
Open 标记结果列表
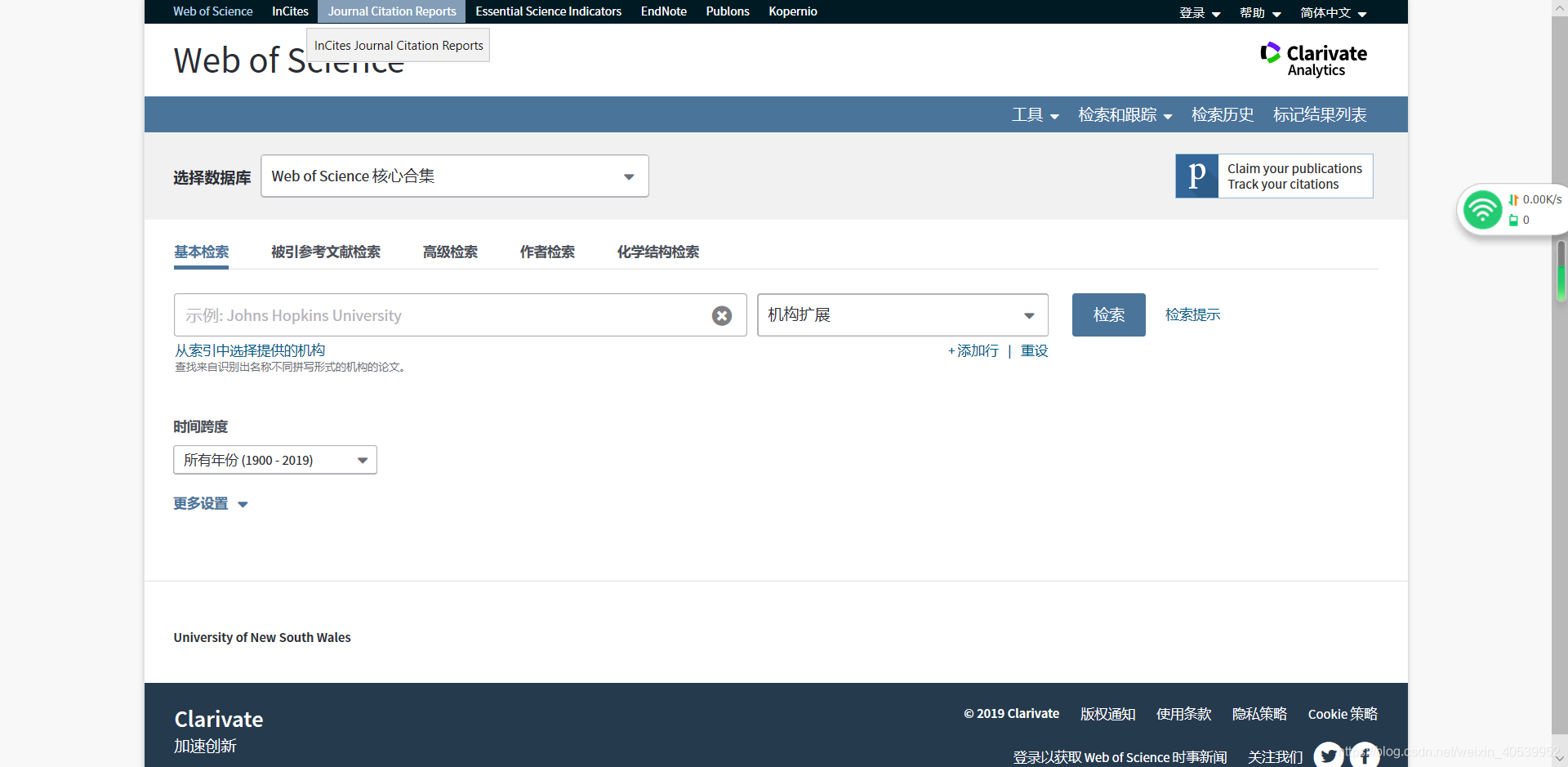pos(1320,115)
